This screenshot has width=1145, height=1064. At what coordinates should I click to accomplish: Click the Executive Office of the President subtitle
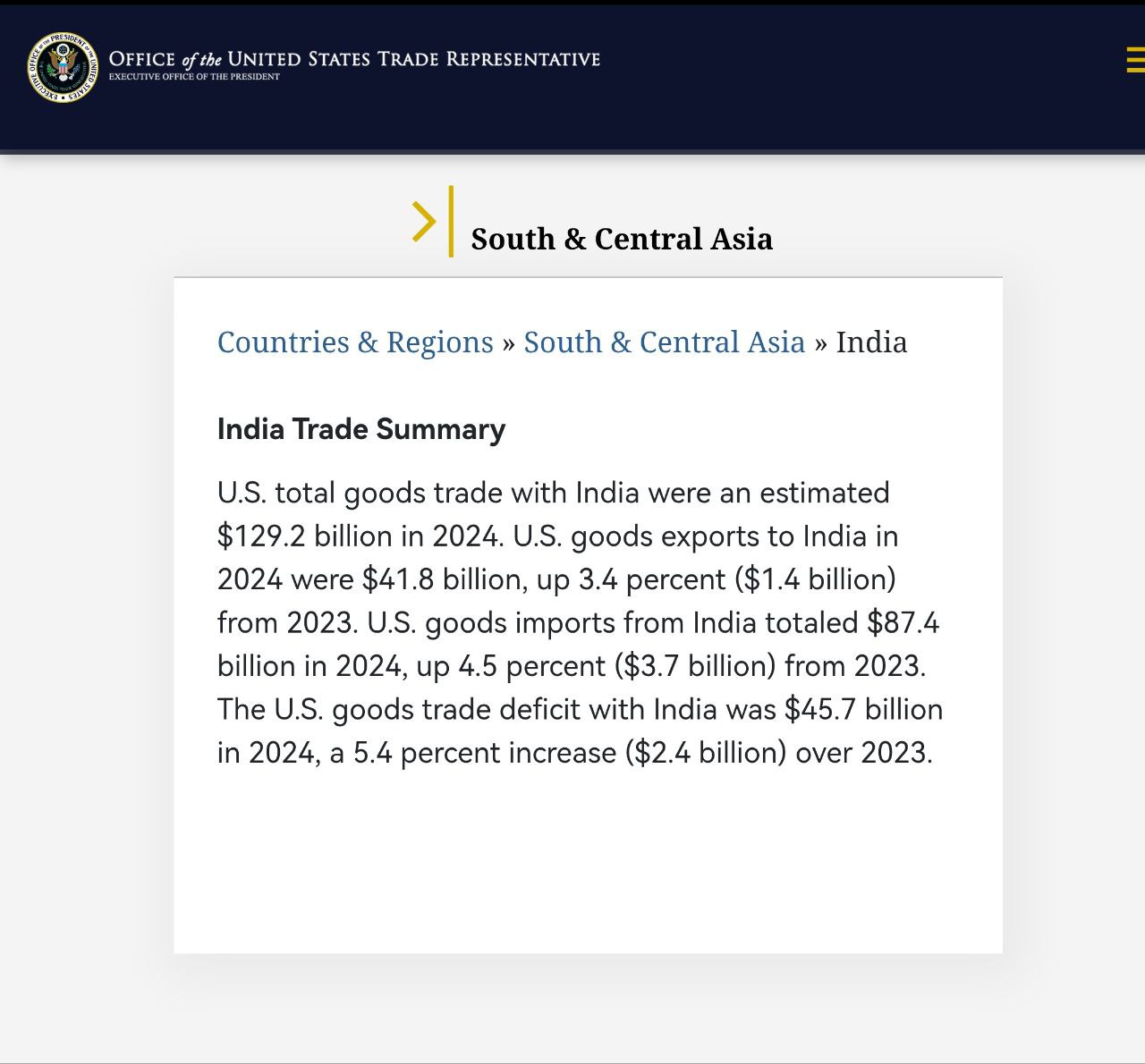pos(194,77)
